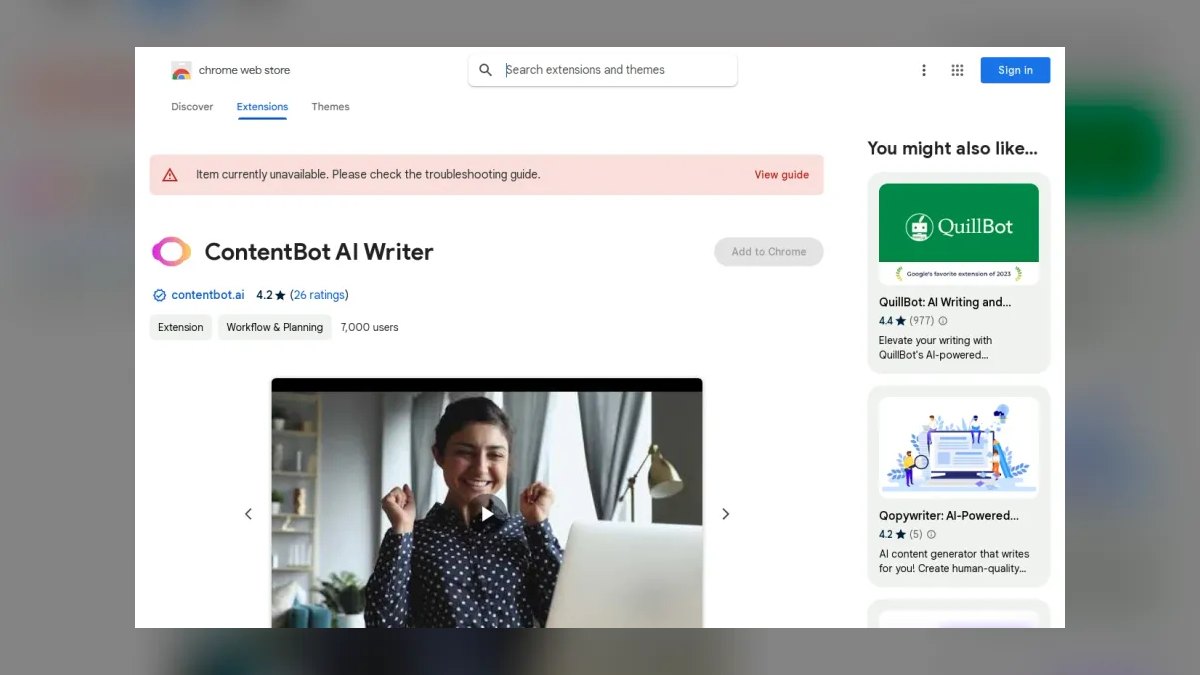This screenshot has height=675, width=1200.
Task: Select the Extensions tab
Action: (x=262, y=107)
